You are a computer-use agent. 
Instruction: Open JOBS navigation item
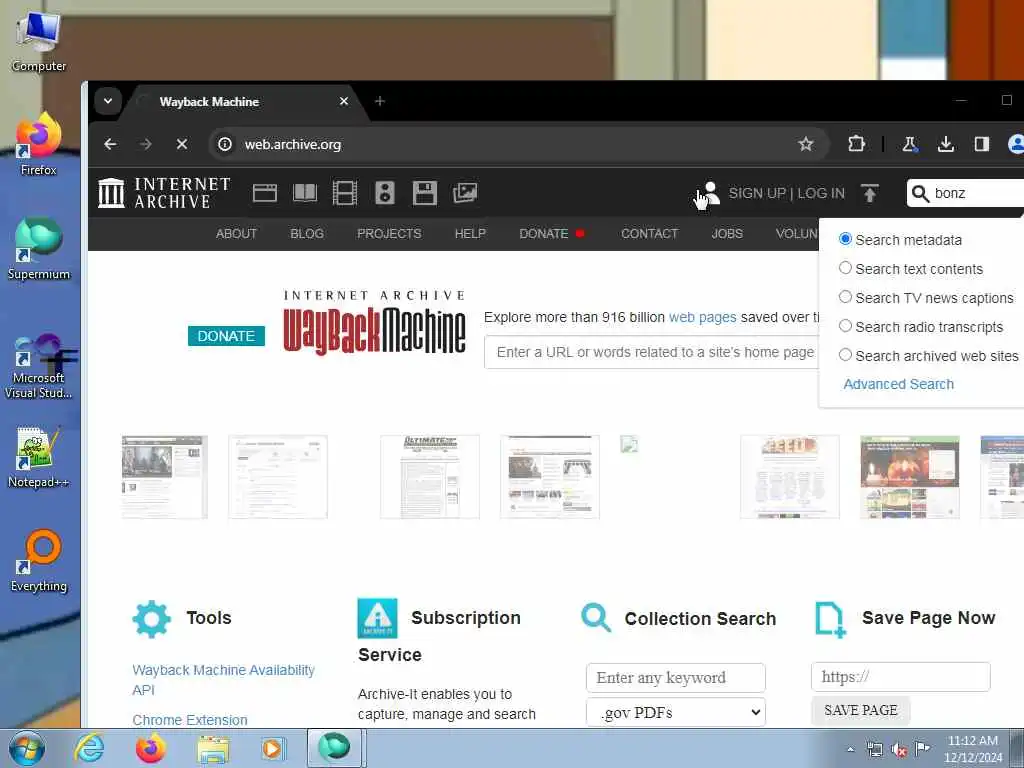click(x=727, y=233)
